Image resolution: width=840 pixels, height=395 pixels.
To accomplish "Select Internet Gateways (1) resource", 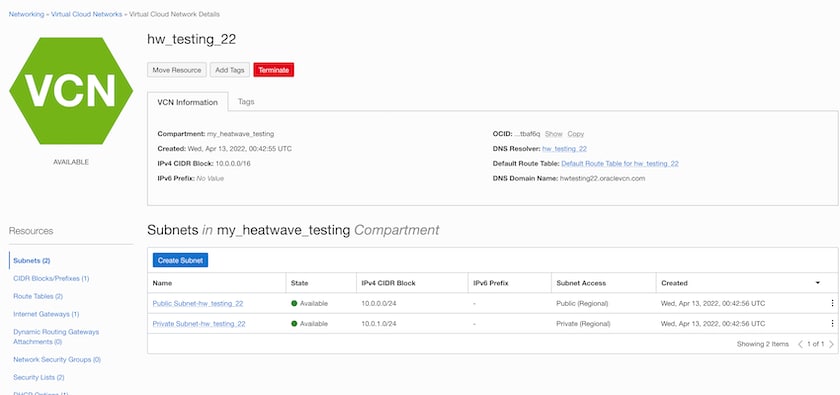I will (x=46, y=314).
